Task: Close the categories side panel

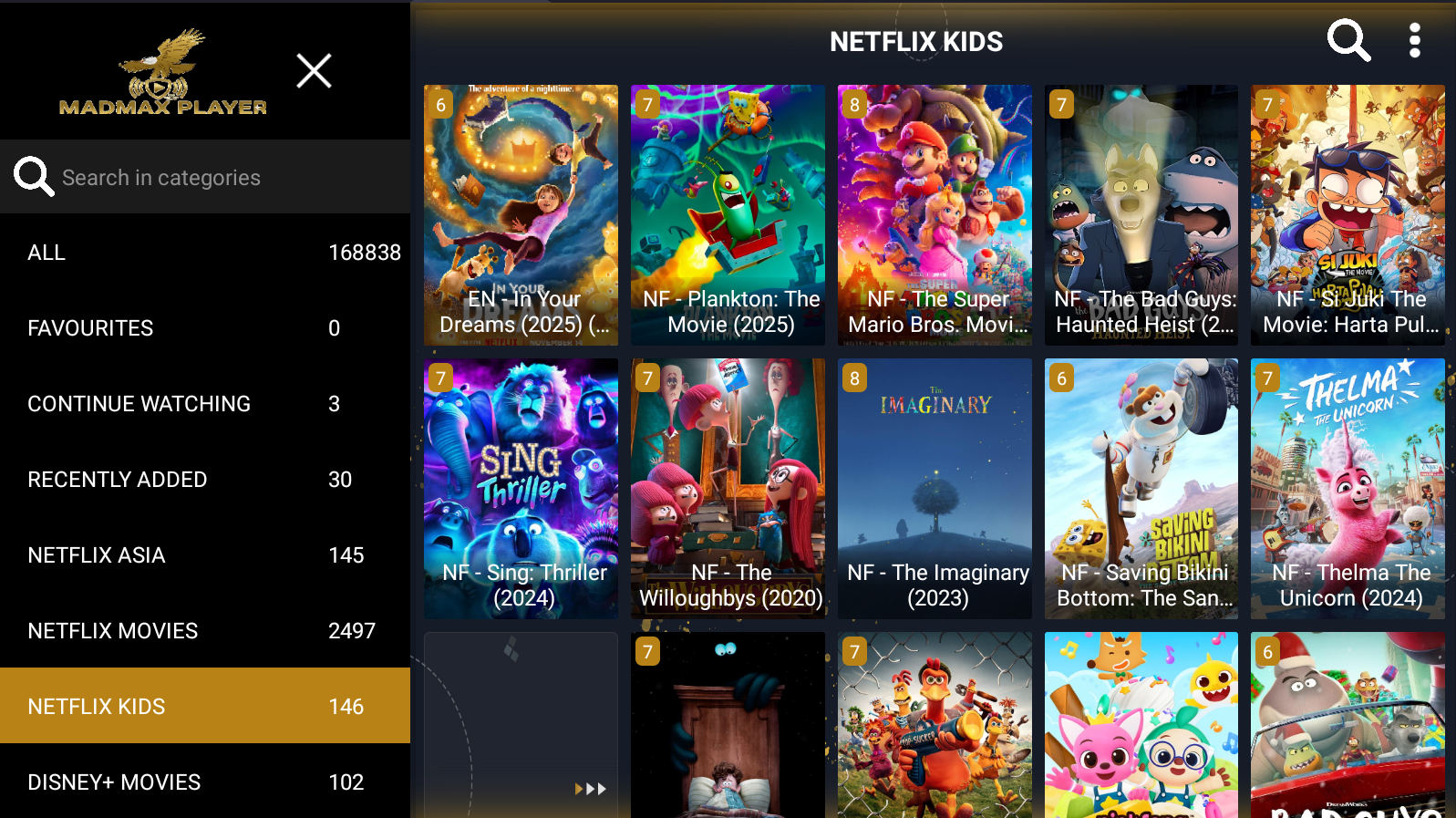Action: [x=314, y=70]
